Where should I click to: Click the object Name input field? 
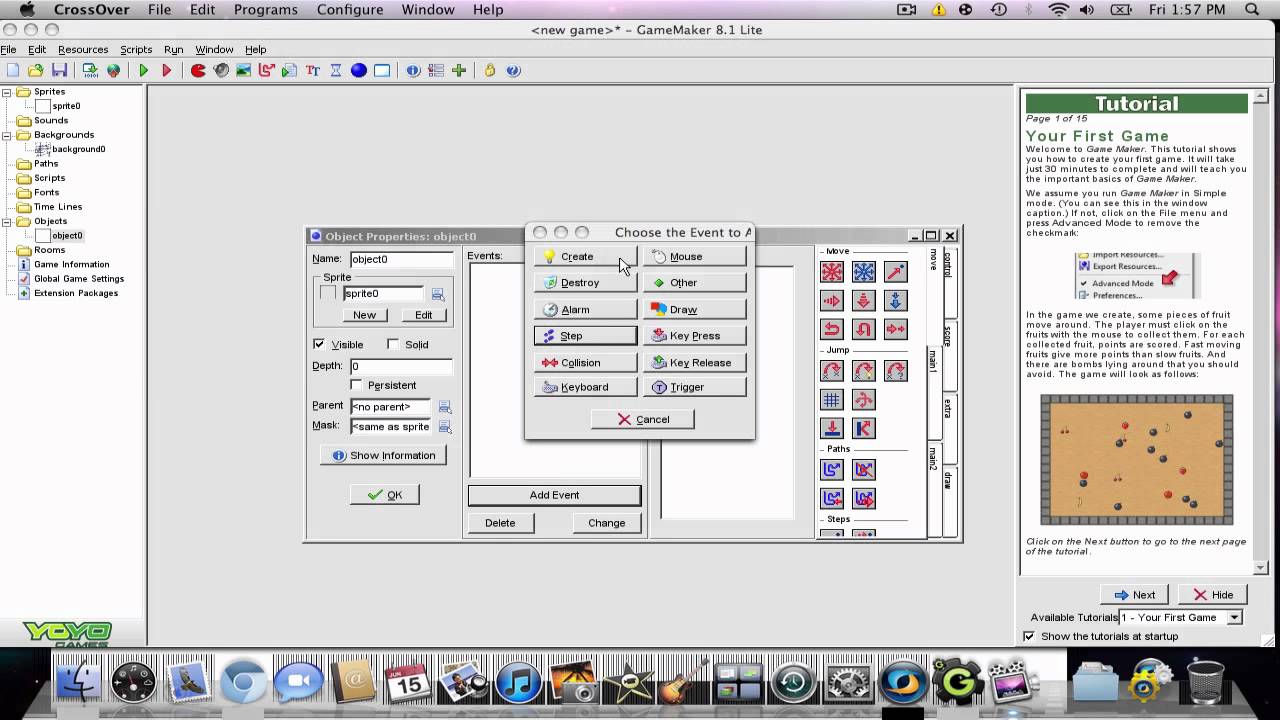pos(401,259)
